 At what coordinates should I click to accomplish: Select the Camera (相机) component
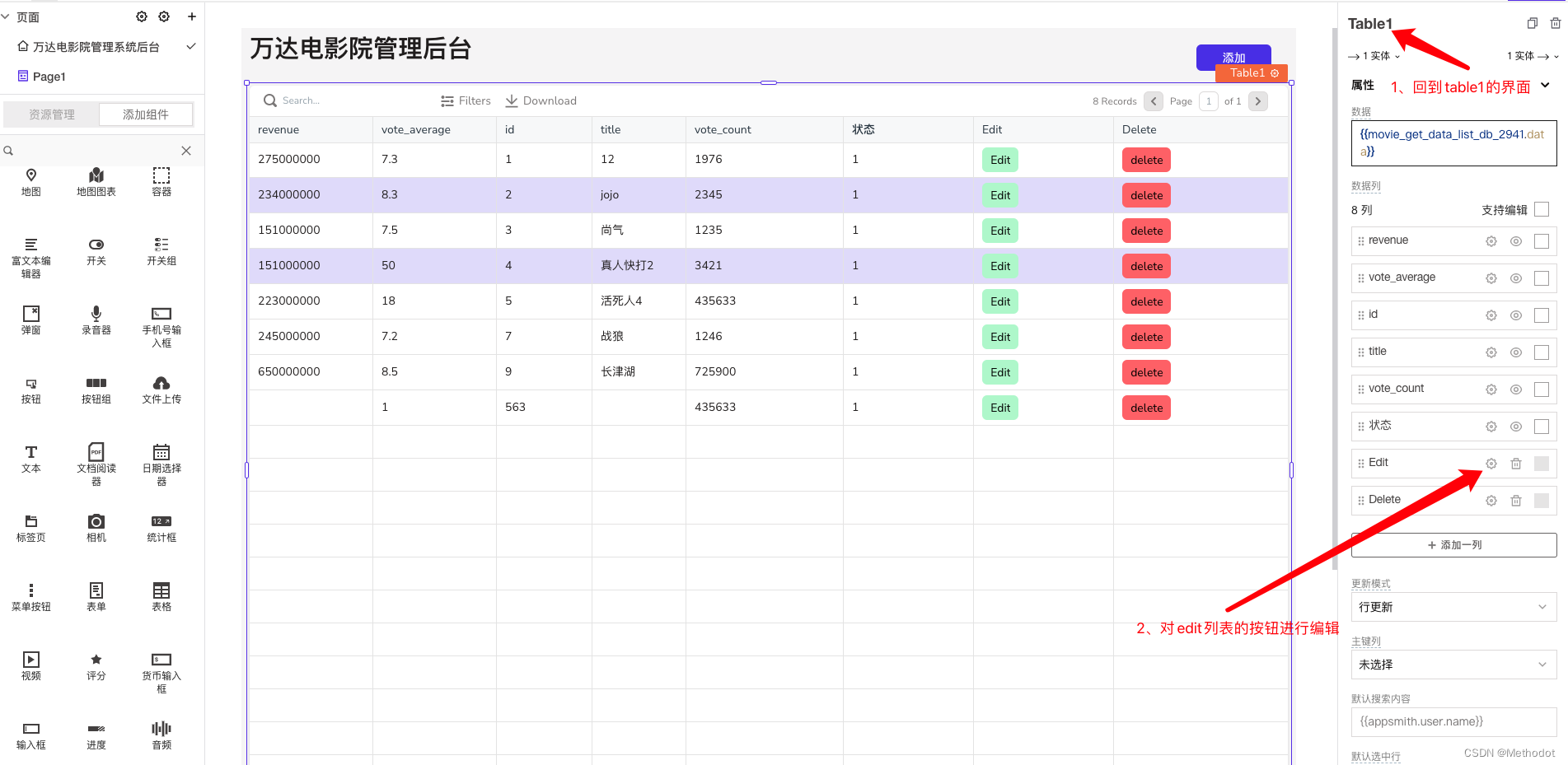96,528
